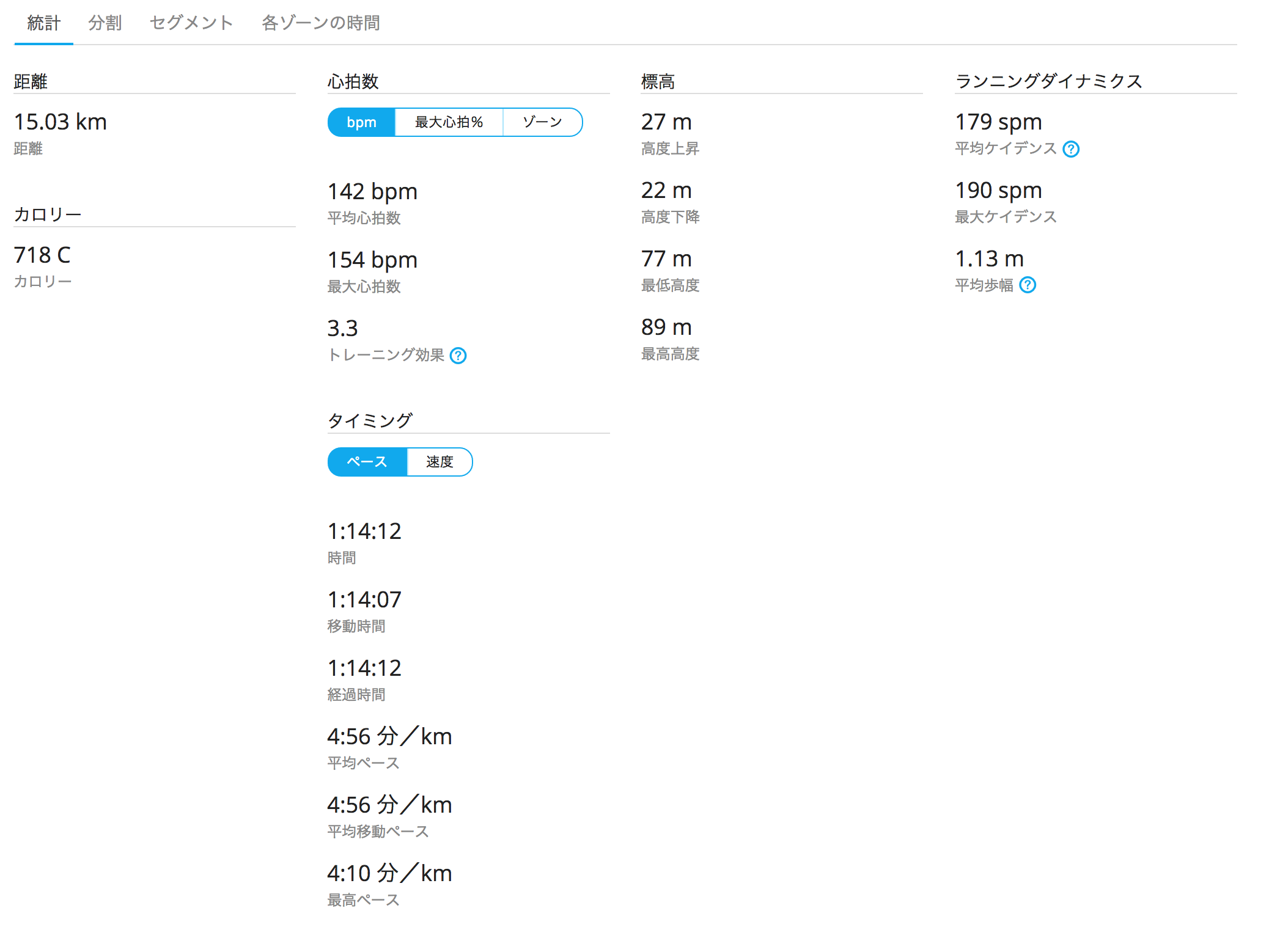
Task: Click the 154 bpm max heart rate
Action: pyautogui.click(x=372, y=260)
